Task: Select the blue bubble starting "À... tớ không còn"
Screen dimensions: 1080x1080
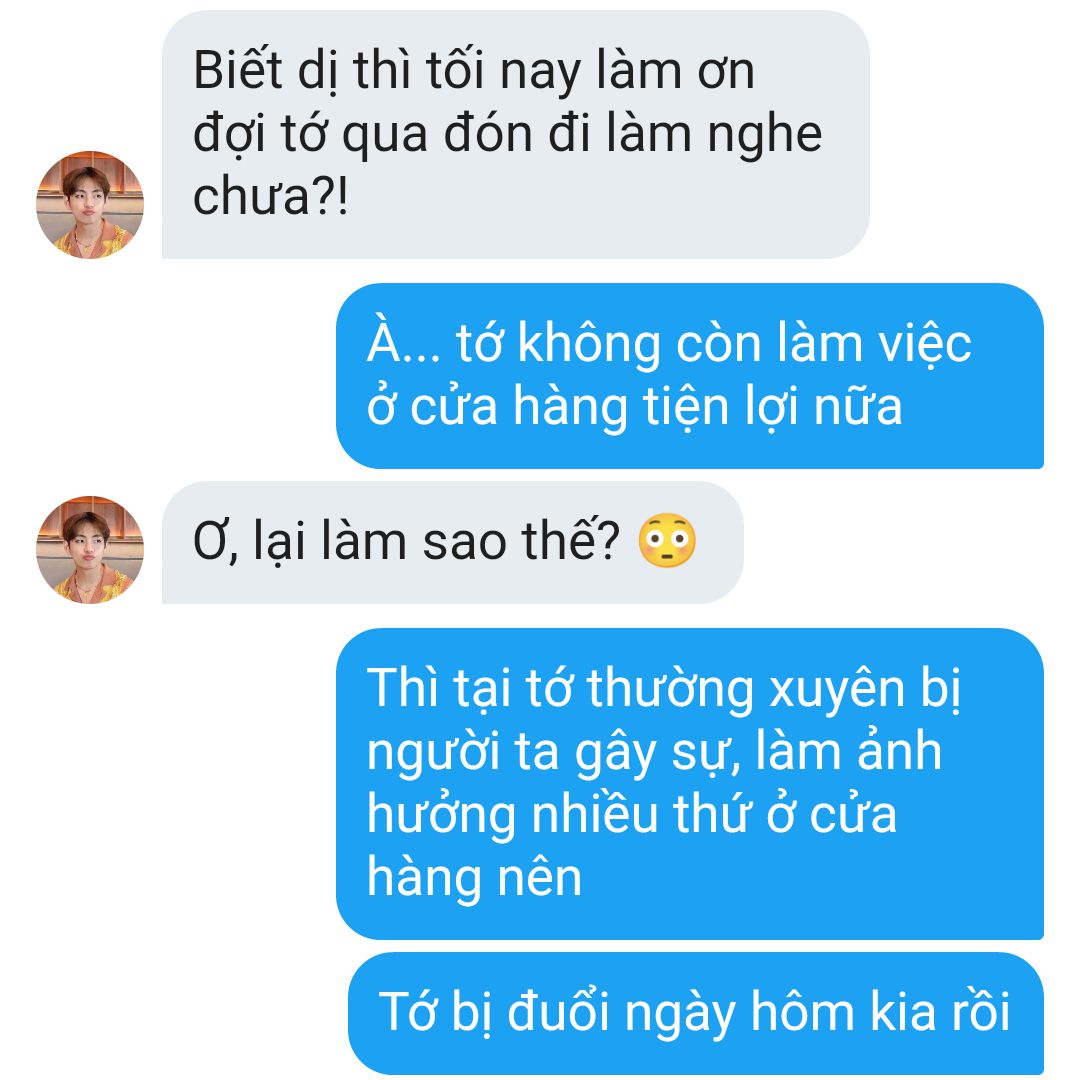Action: (689, 376)
